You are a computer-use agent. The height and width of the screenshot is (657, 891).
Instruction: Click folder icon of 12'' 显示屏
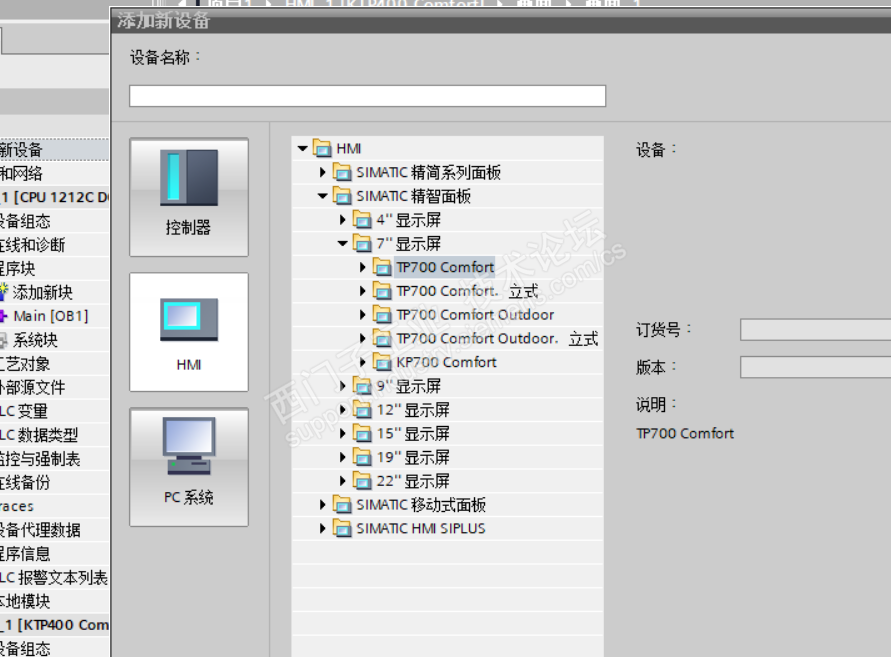pos(362,409)
